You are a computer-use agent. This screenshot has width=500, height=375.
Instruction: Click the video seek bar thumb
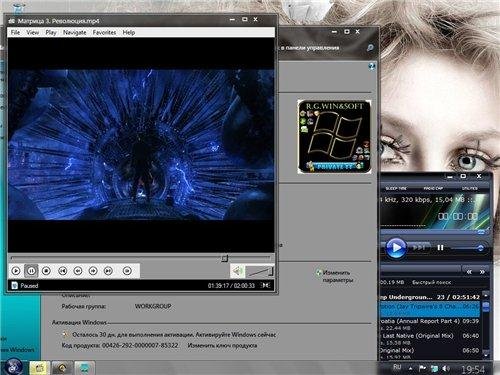pyautogui.click(x=225, y=258)
